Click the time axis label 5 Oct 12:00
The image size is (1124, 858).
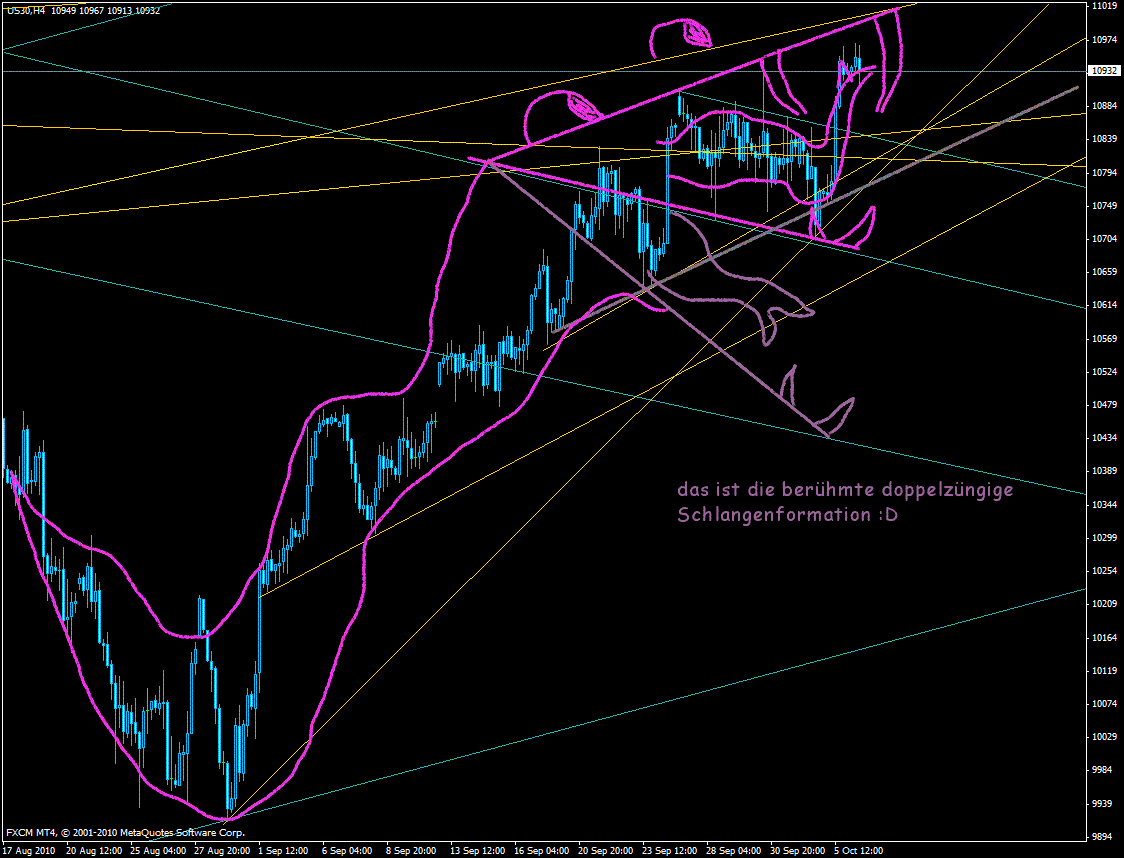(x=859, y=851)
